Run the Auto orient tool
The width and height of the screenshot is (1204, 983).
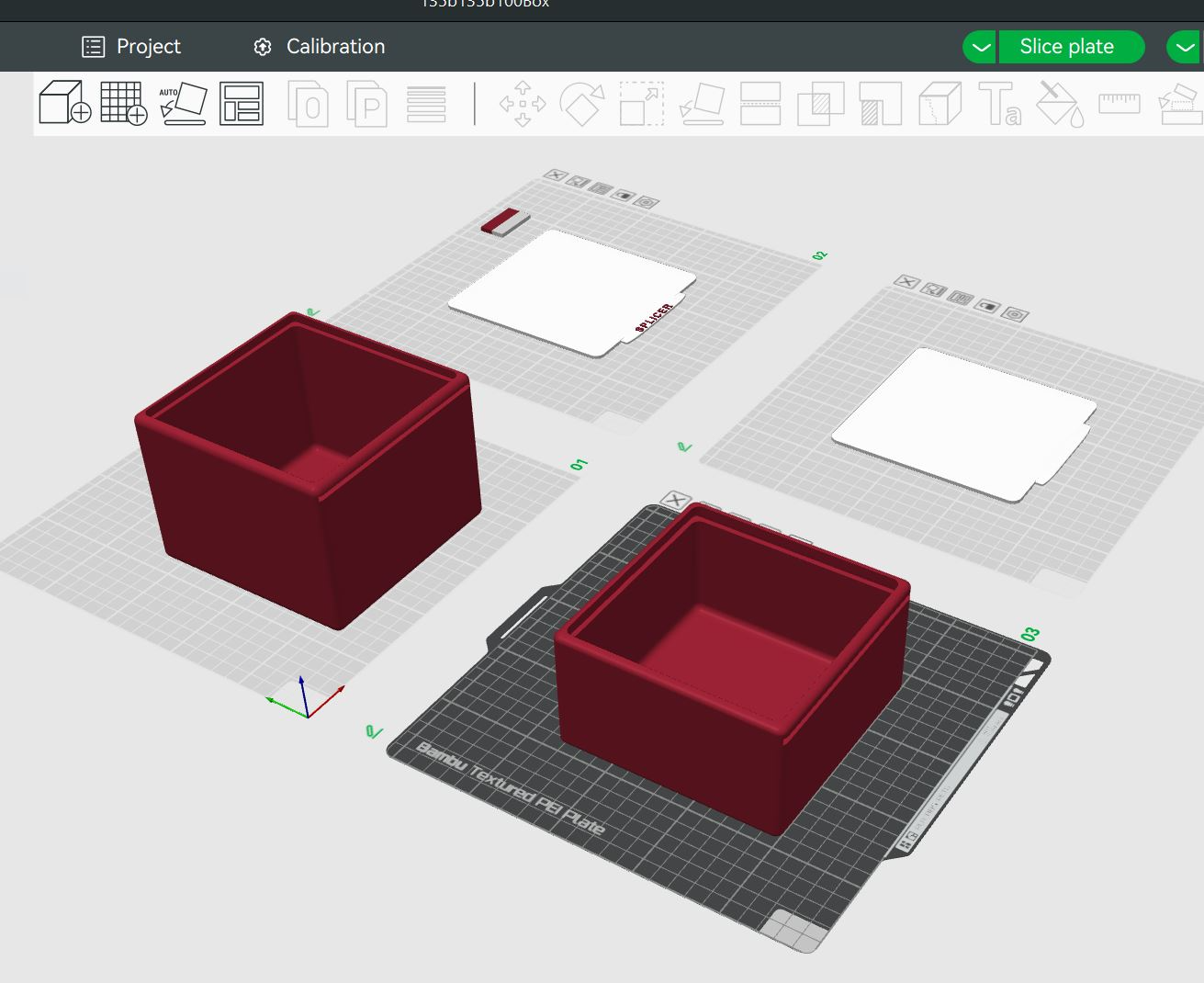point(184,103)
